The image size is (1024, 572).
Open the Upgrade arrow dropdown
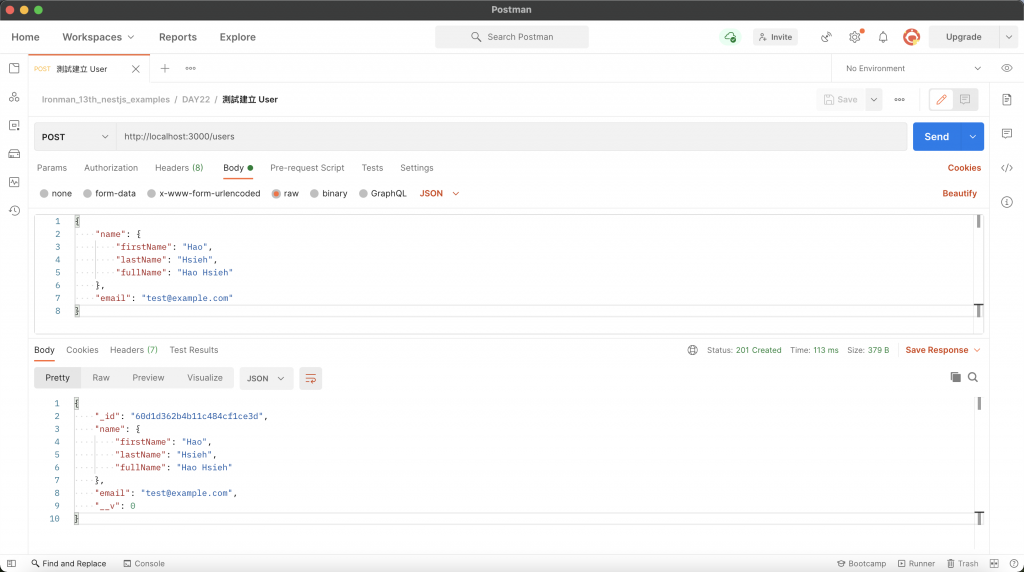click(x=1008, y=37)
